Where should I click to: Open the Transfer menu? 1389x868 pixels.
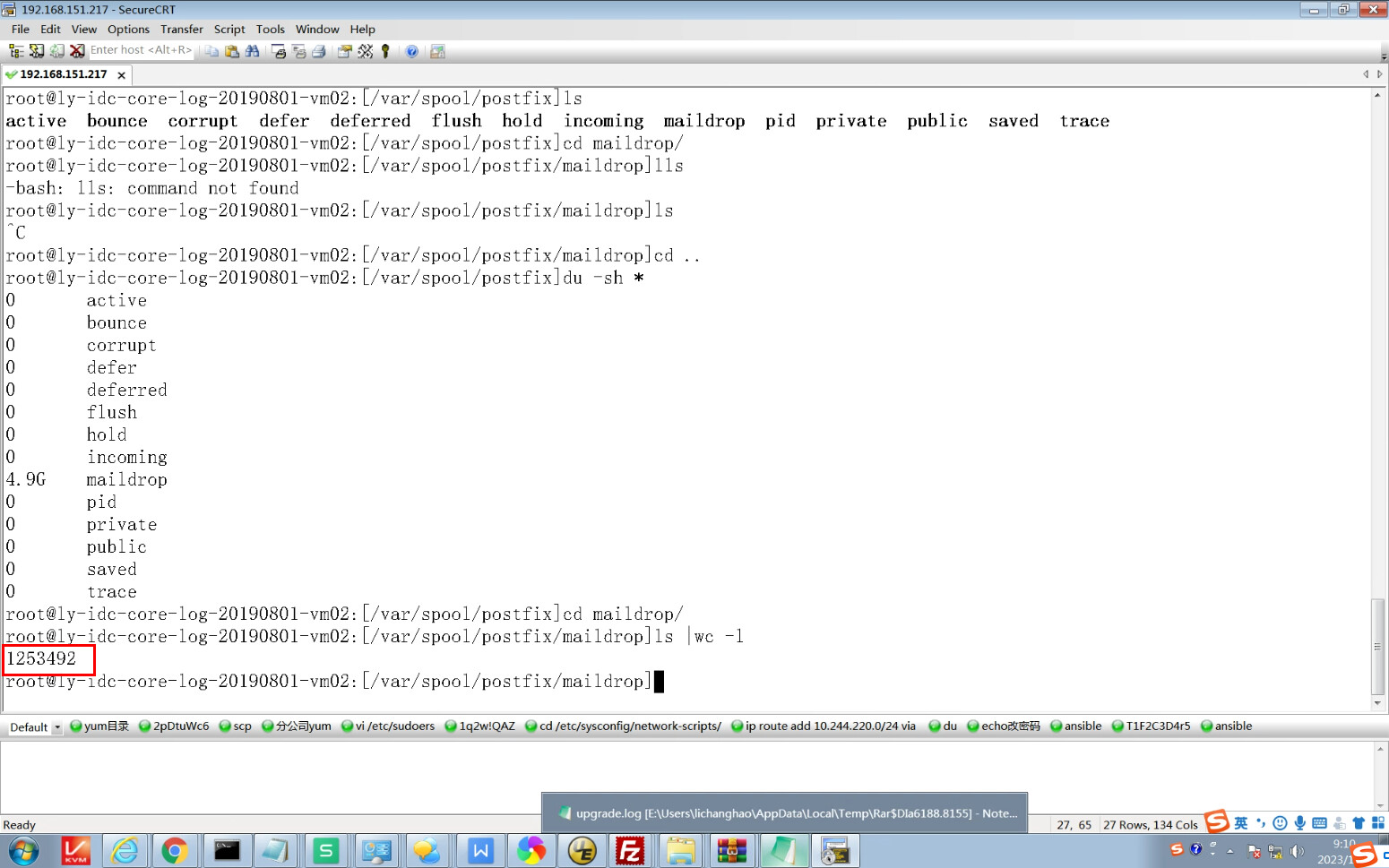click(181, 30)
